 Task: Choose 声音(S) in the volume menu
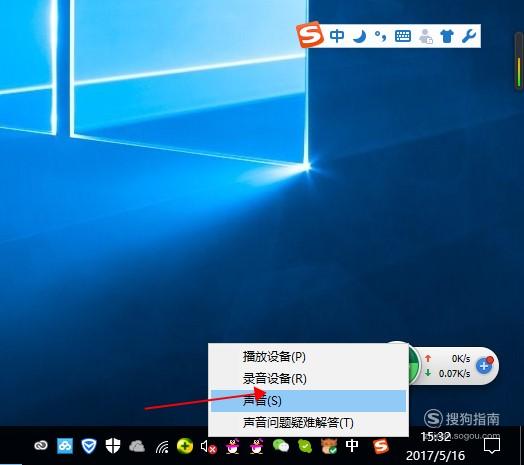308,400
